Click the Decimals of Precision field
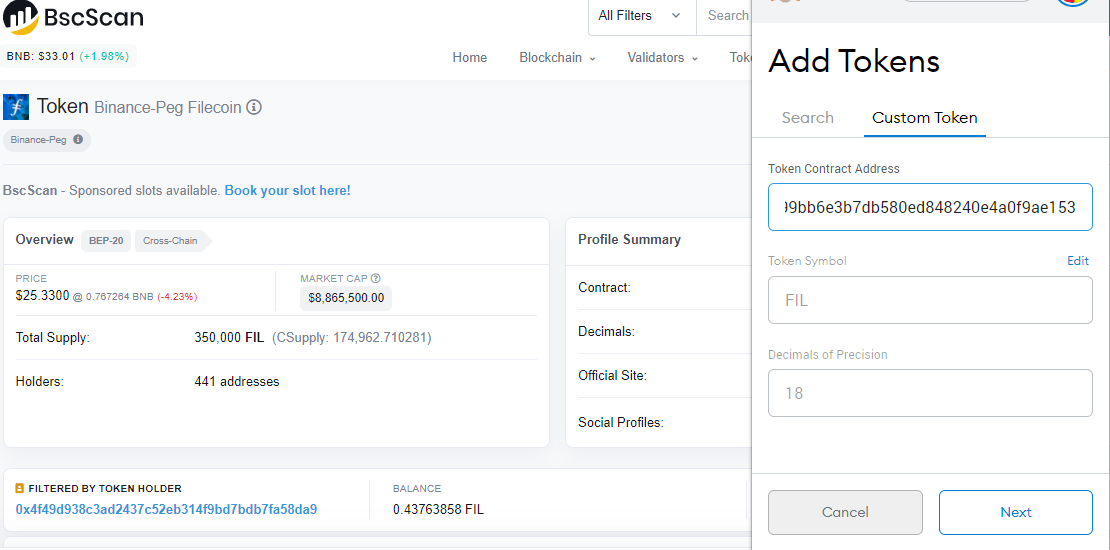The width and height of the screenshot is (1110, 550). (930, 393)
